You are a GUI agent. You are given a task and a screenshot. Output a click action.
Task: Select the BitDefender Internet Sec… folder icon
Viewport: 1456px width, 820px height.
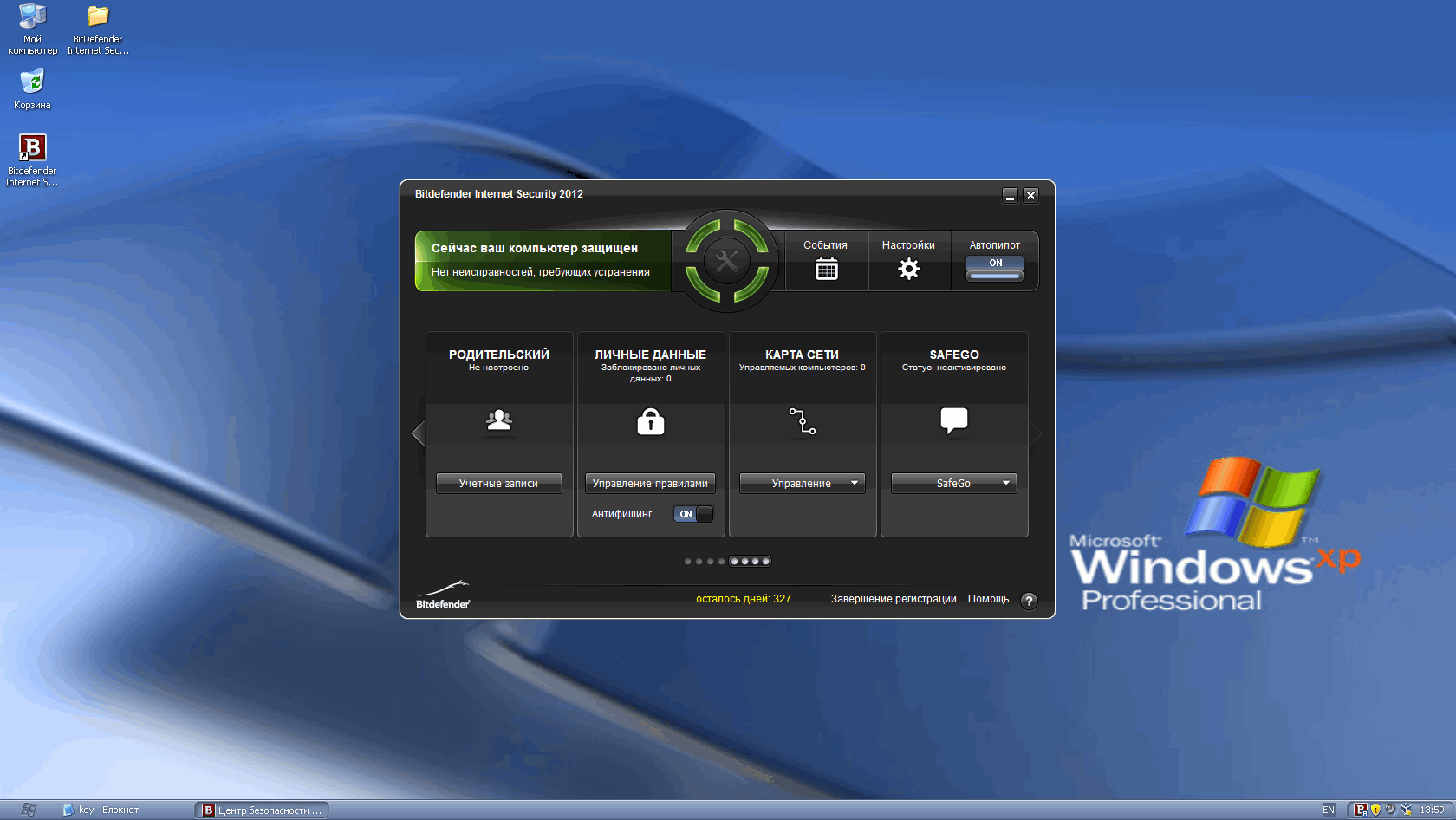[98, 29]
